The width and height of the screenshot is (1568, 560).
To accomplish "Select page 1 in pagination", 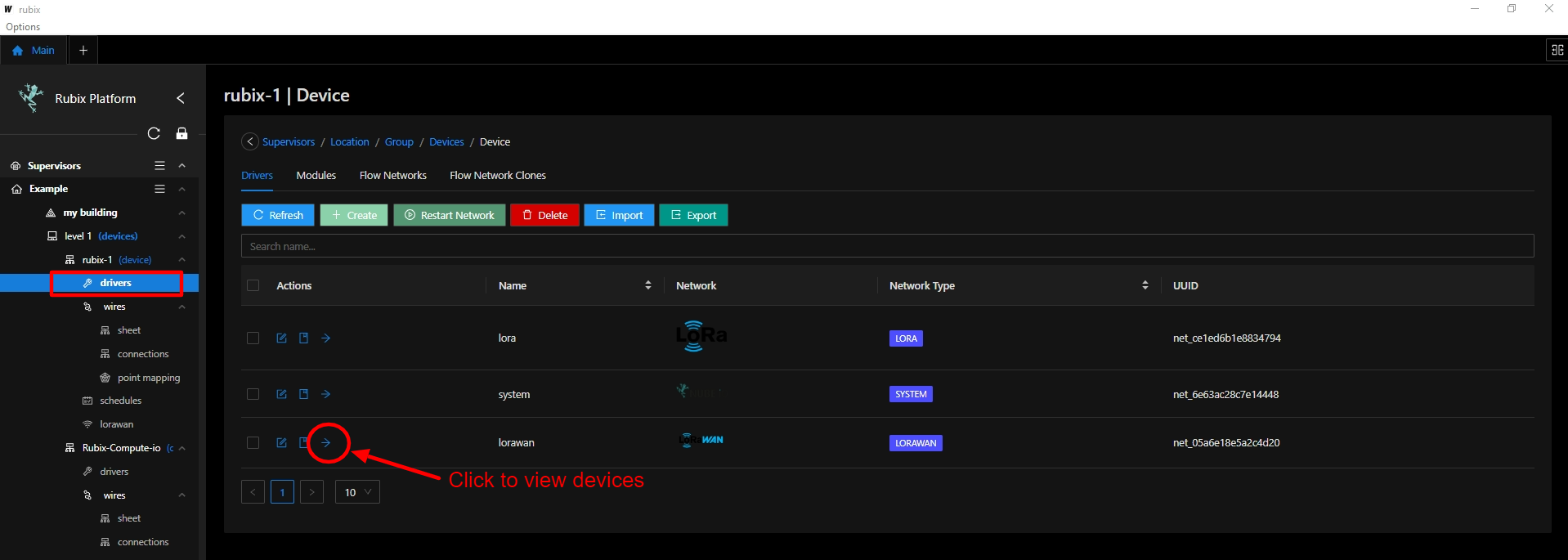I will click(282, 492).
